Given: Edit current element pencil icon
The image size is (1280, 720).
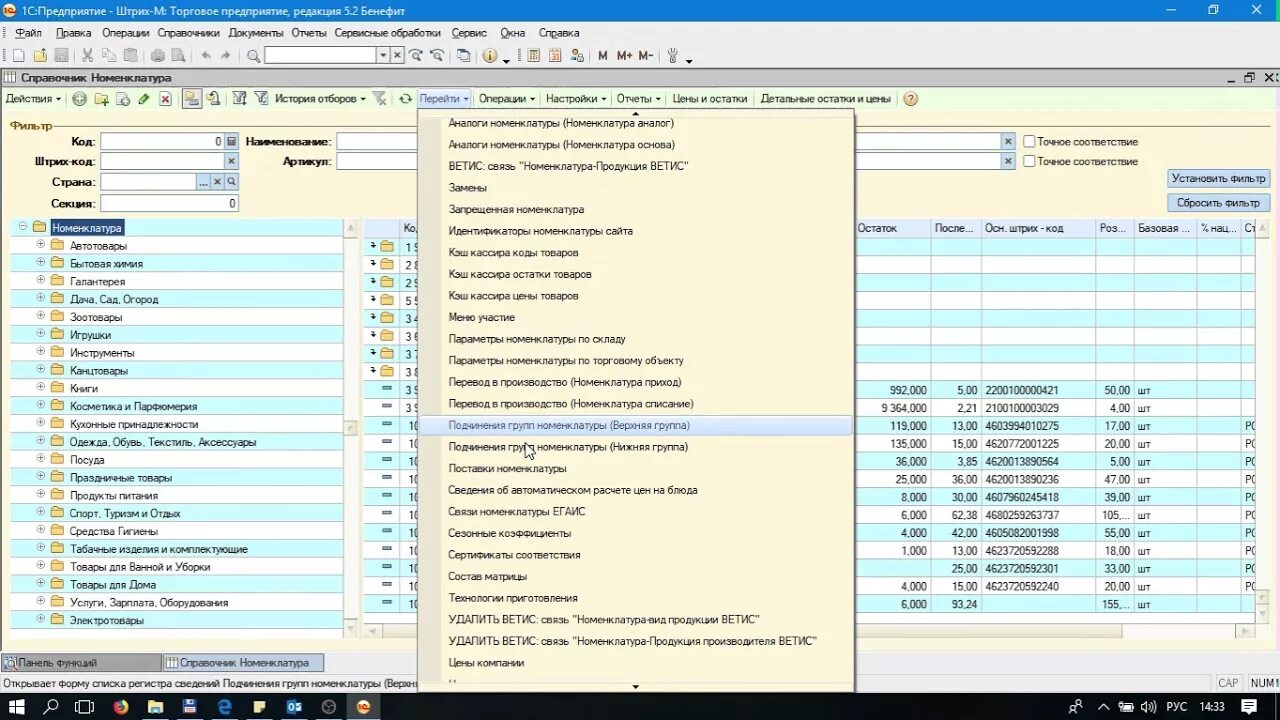Looking at the screenshot, I should click(144, 99).
